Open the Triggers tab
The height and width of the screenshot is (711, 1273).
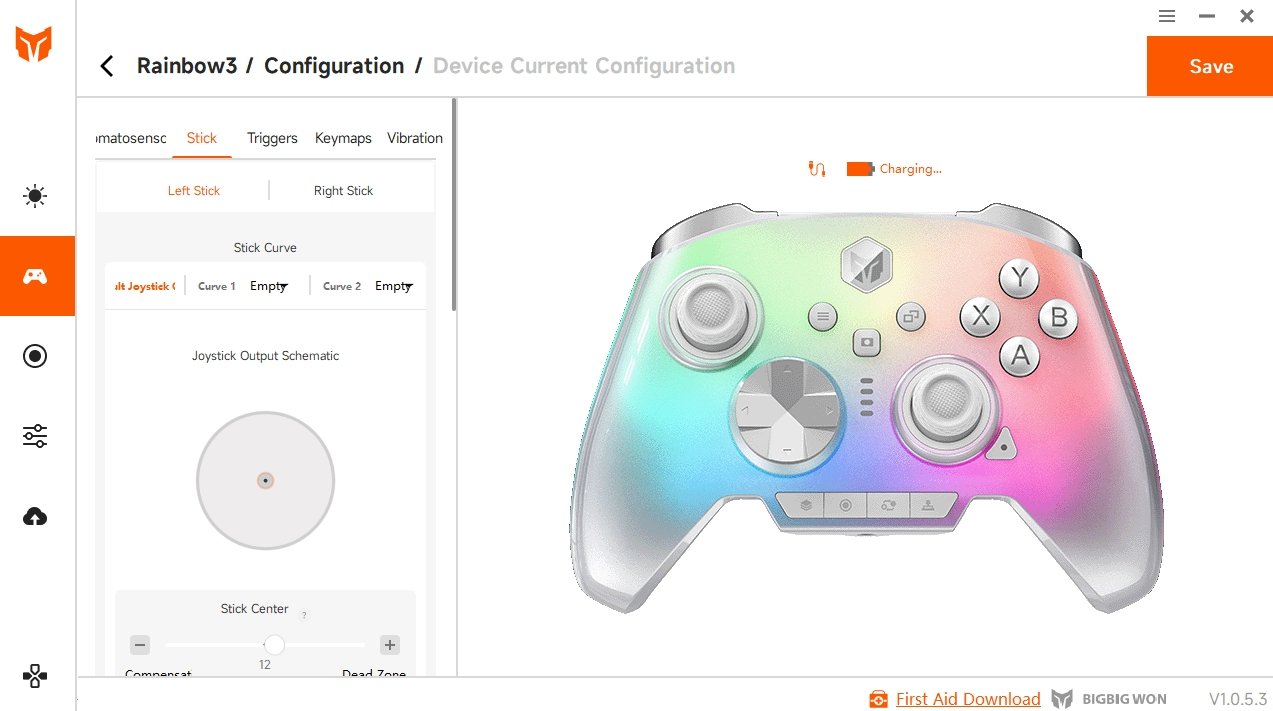point(272,138)
